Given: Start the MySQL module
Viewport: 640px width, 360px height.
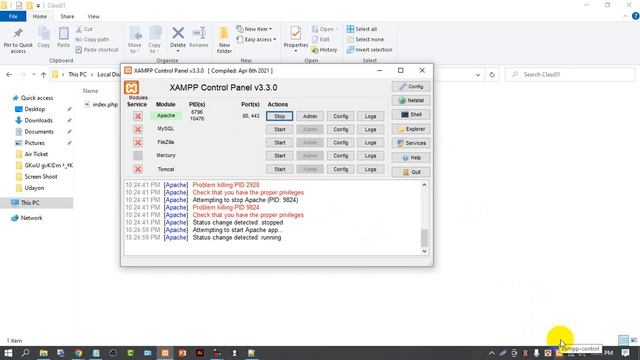Looking at the screenshot, I should (280, 129).
